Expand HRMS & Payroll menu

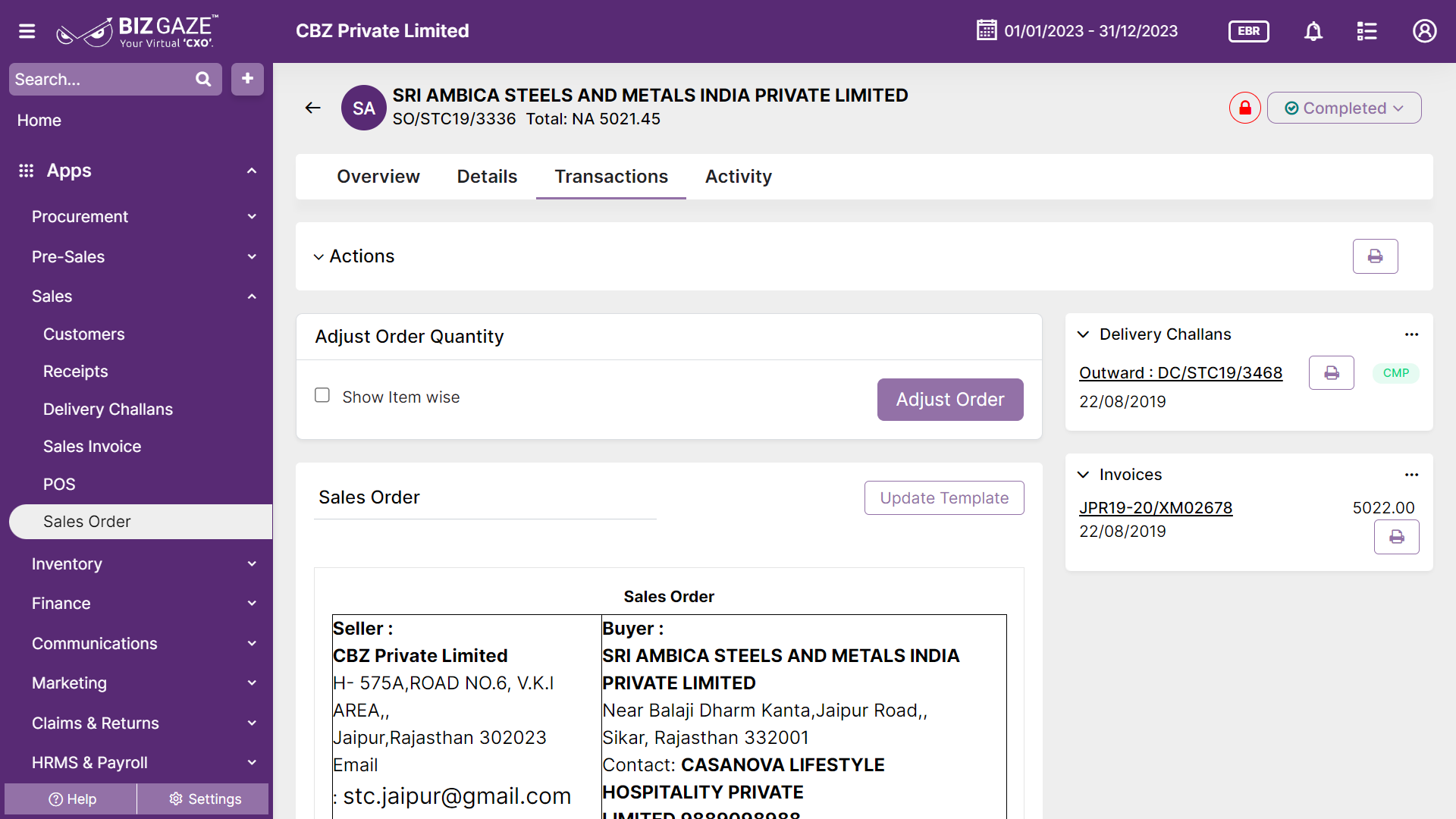(252, 763)
